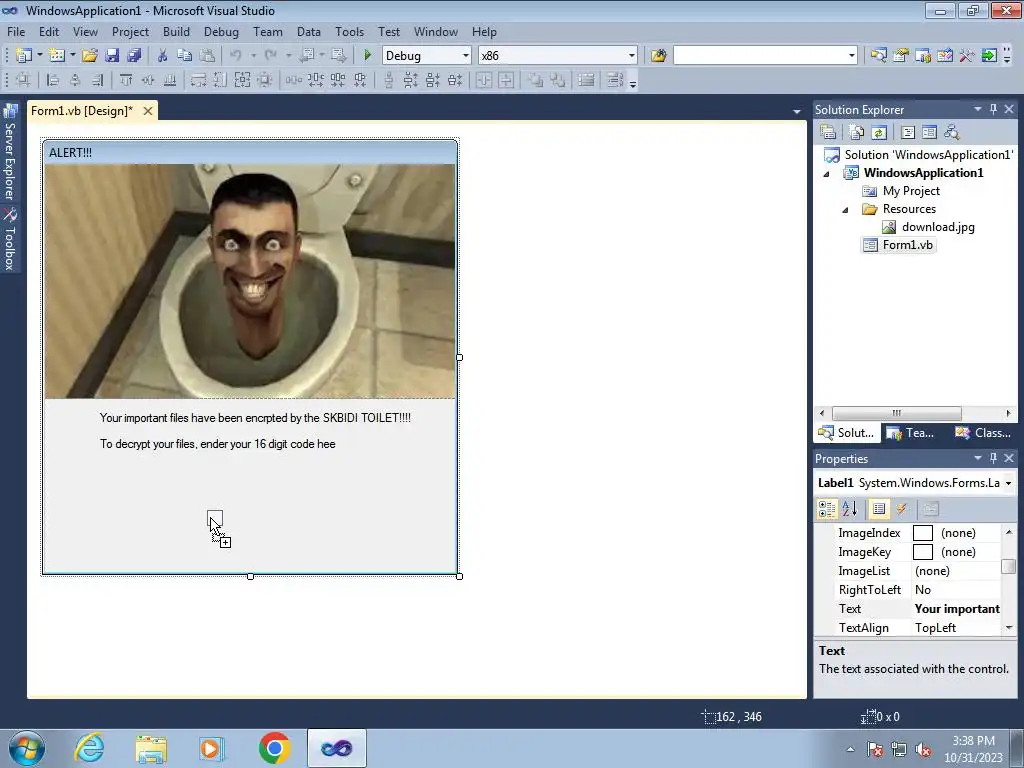Switch Properties panel to Categorized view

pyautogui.click(x=827, y=509)
